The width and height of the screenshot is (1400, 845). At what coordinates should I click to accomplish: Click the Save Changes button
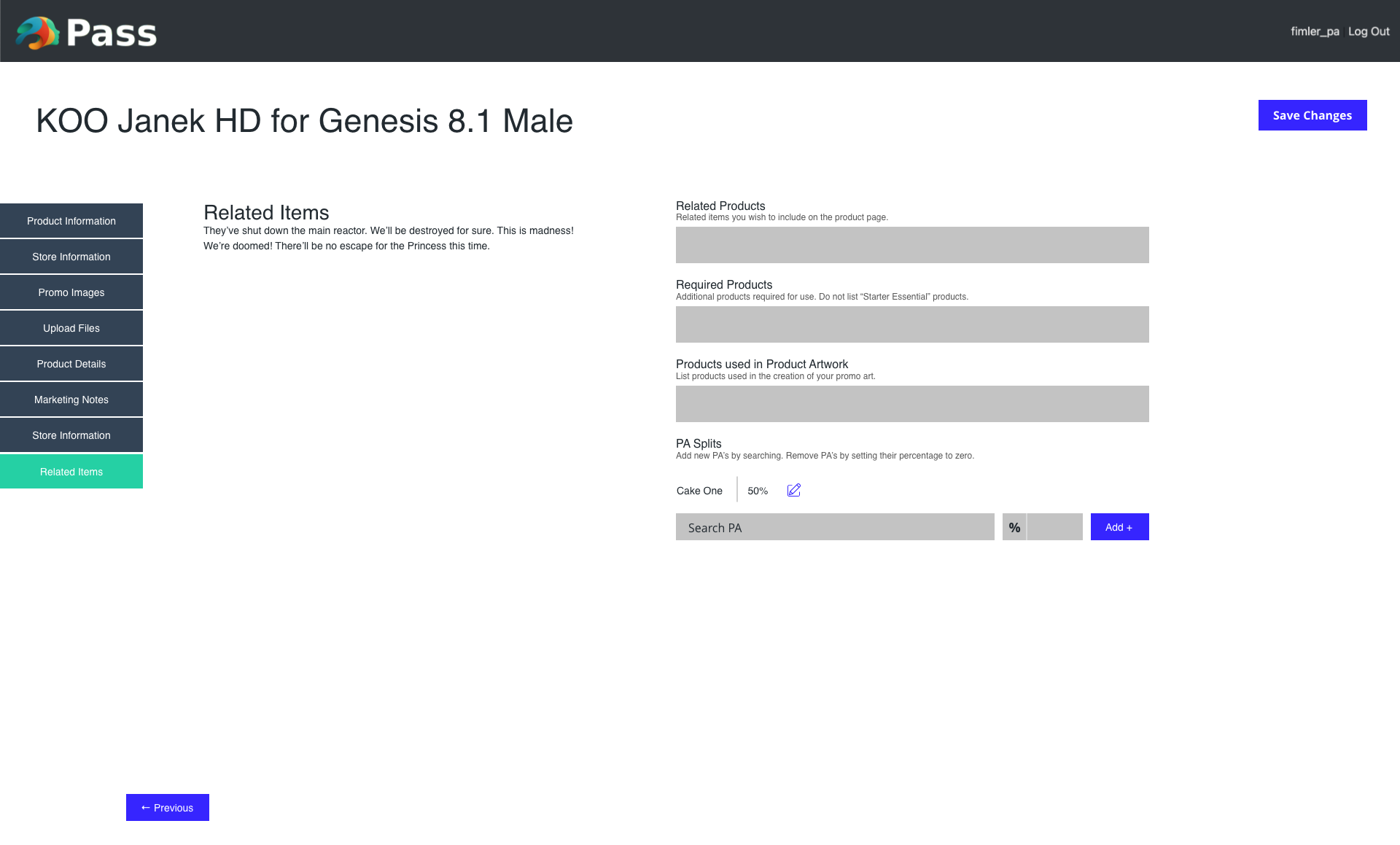point(1312,115)
